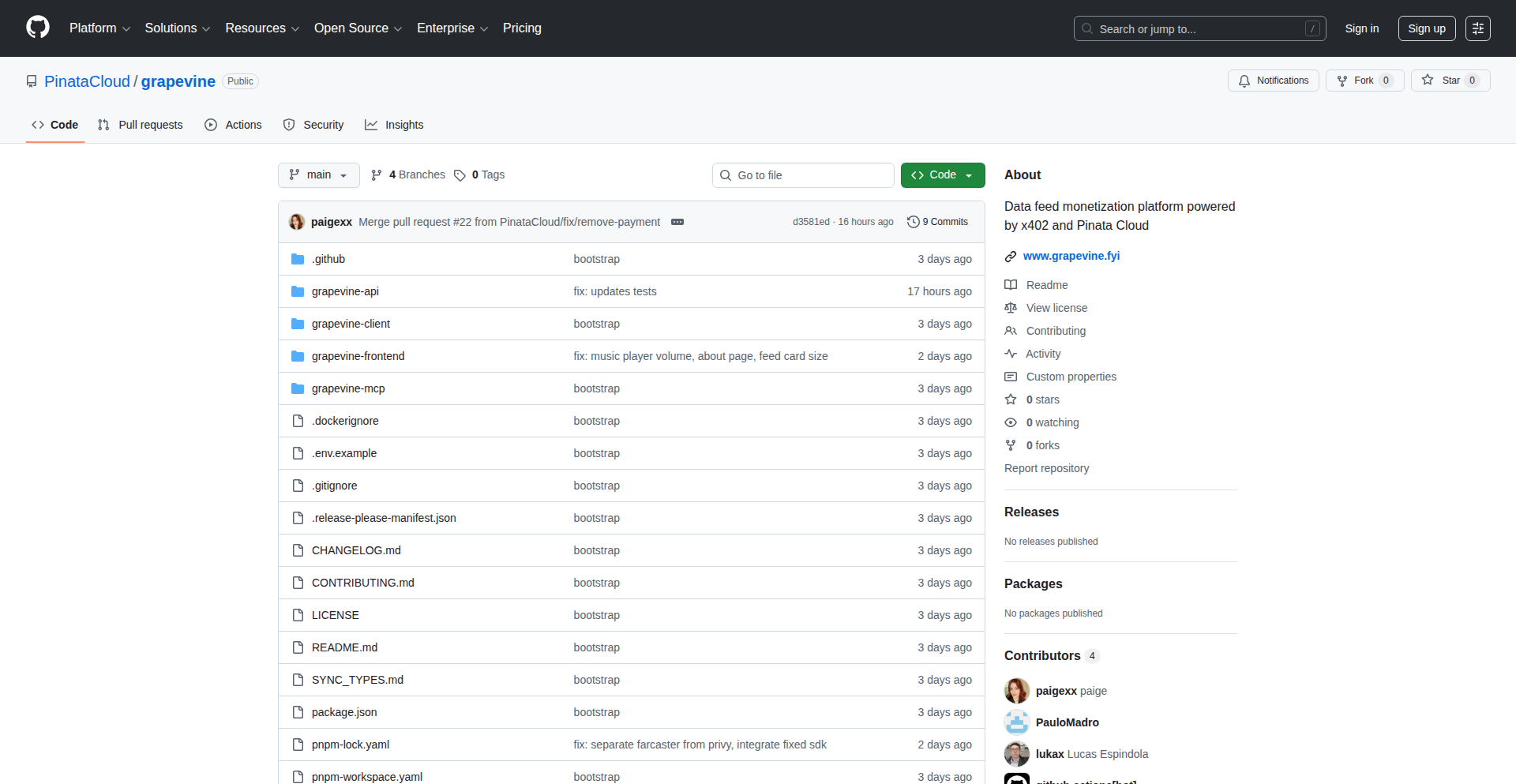Image resolution: width=1516 pixels, height=784 pixels.
Task: Switch to the Actions tab
Action: (x=233, y=125)
